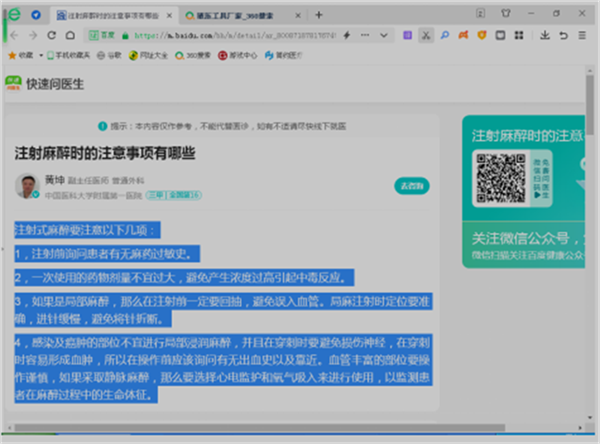The width and height of the screenshot is (600, 444).
Task: Open the downloads icon
Action: coord(545,36)
